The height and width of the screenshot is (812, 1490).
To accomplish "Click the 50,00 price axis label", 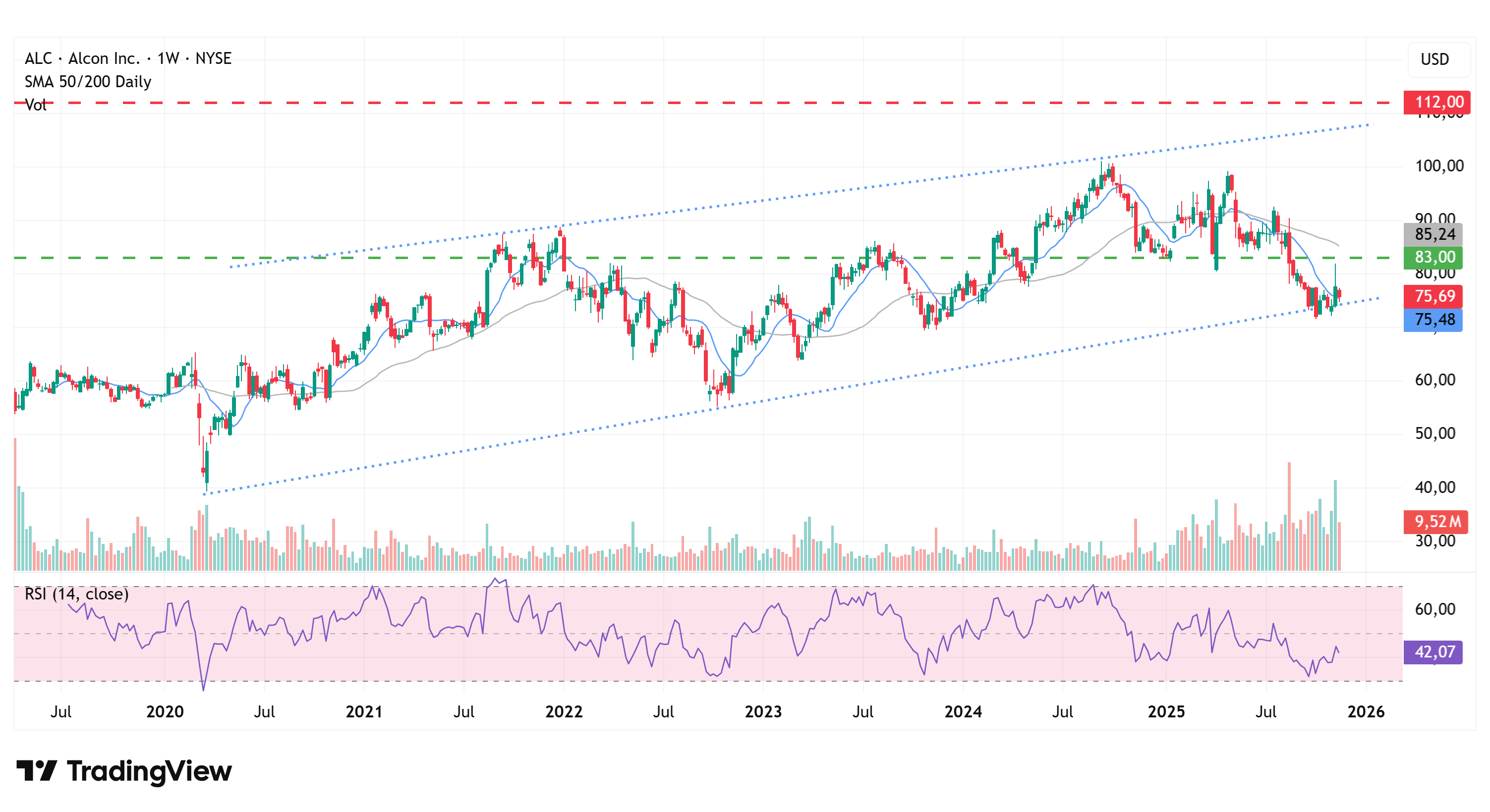I will (1434, 433).
